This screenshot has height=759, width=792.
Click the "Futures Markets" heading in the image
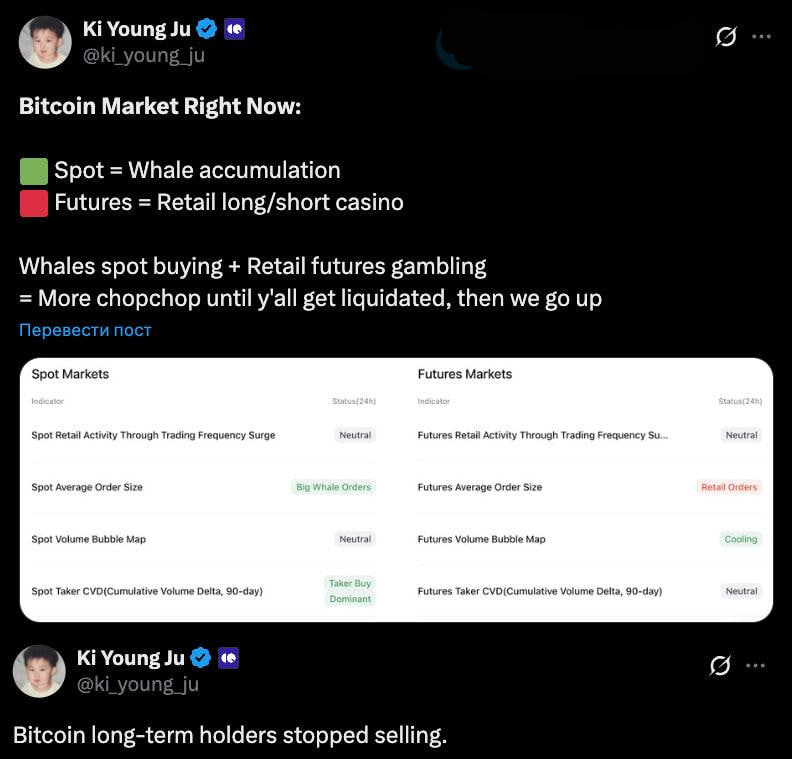coord(464,374)
